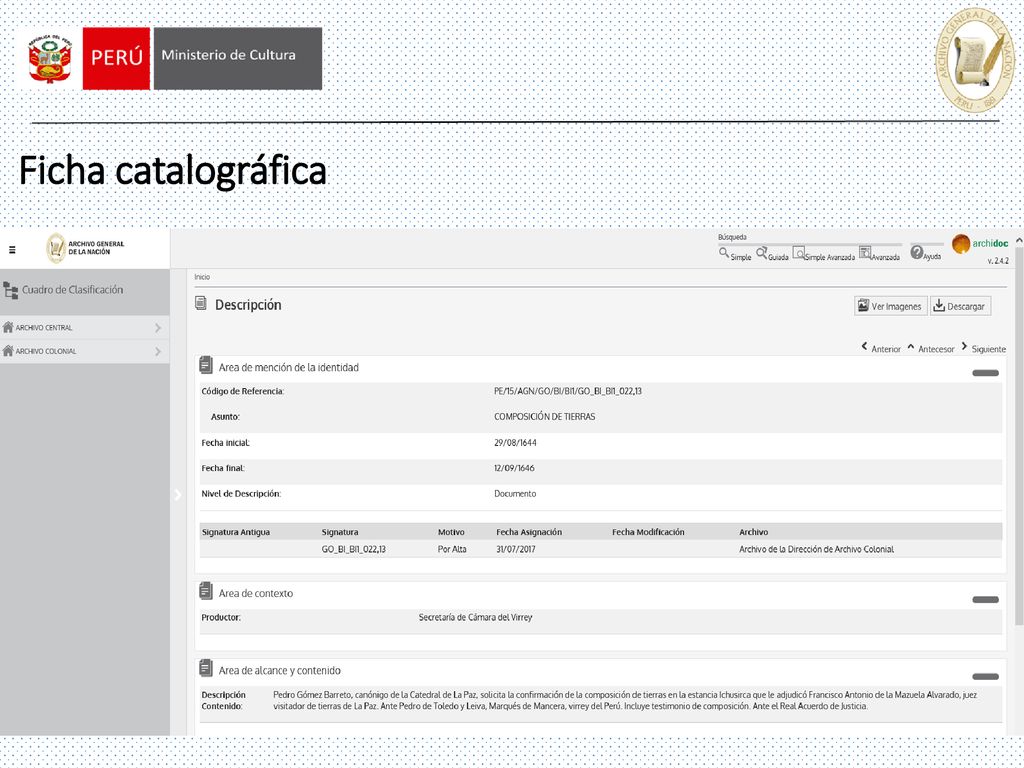Expand the Archivo Colonial chevron
The height and width of the screenshot is (768, 1024).
158,351
